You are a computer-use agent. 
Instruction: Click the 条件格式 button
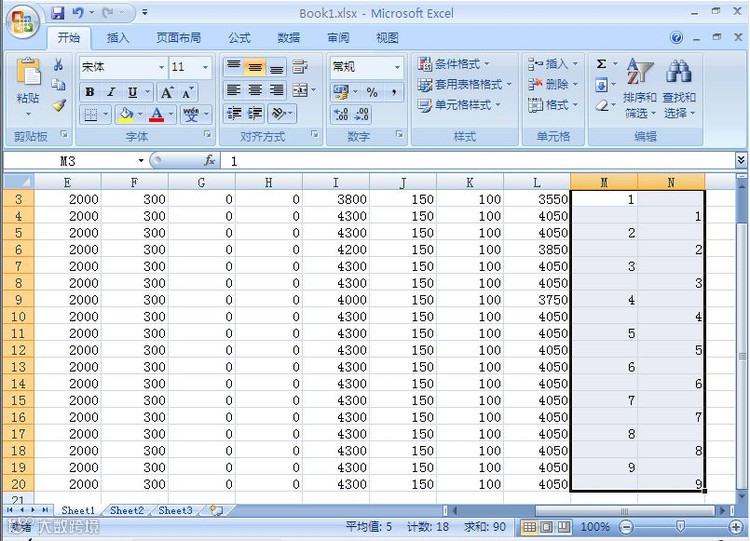[453, 64]
